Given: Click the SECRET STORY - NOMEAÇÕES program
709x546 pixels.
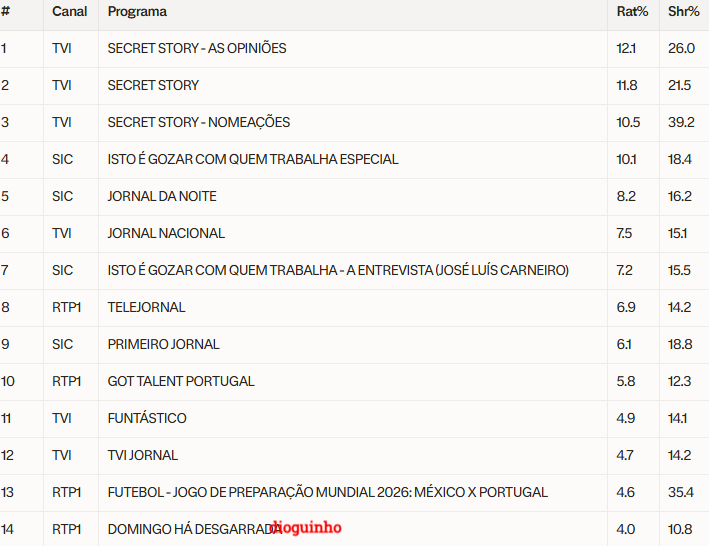Looking at the screenshot, I should click(199, 122).
